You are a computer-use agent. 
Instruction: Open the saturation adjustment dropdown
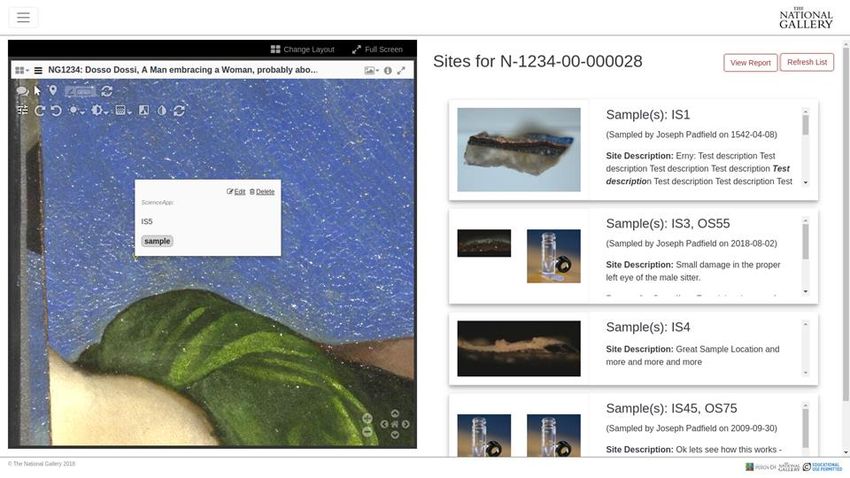[123, 111]
